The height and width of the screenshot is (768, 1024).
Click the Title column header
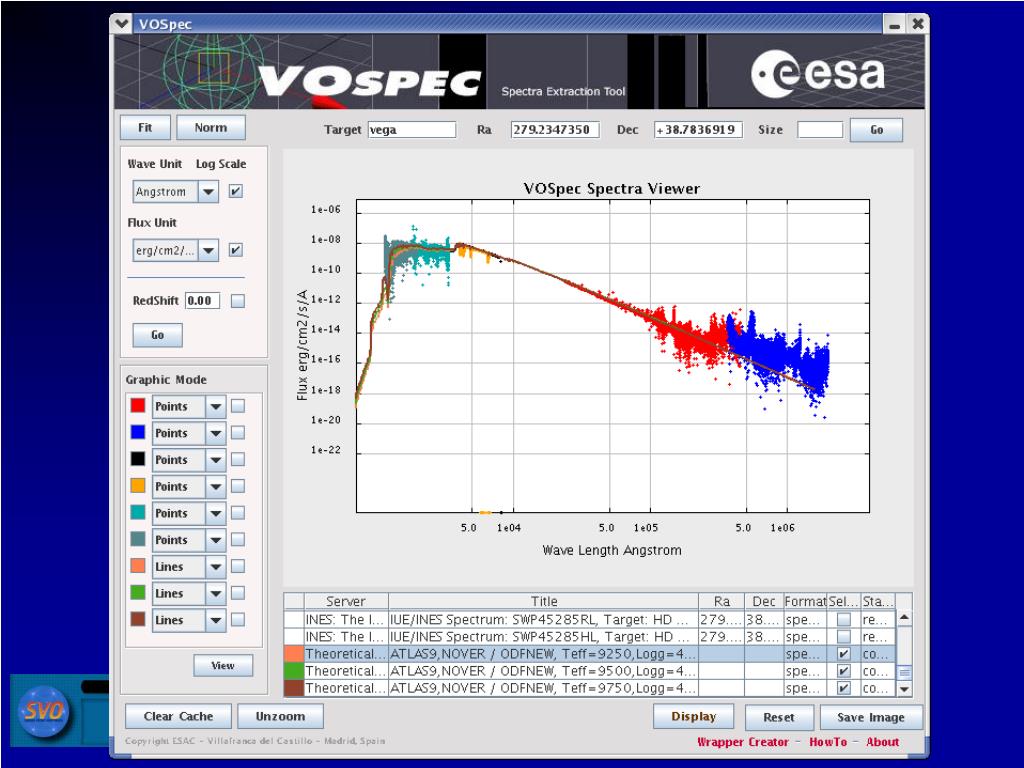click(x=543, y=601)
